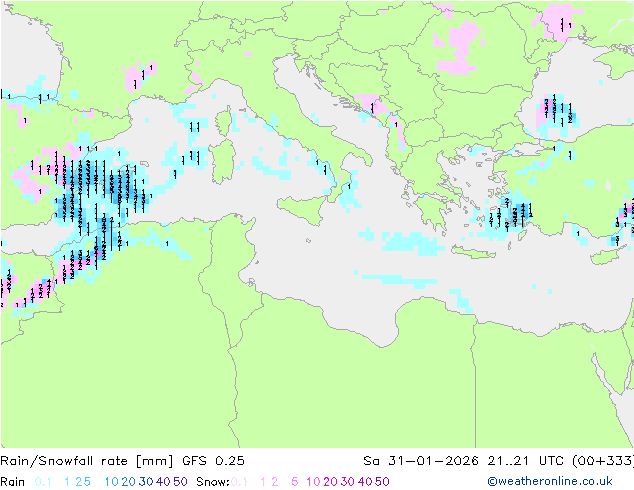Click the Rain legend value 30

146,482
